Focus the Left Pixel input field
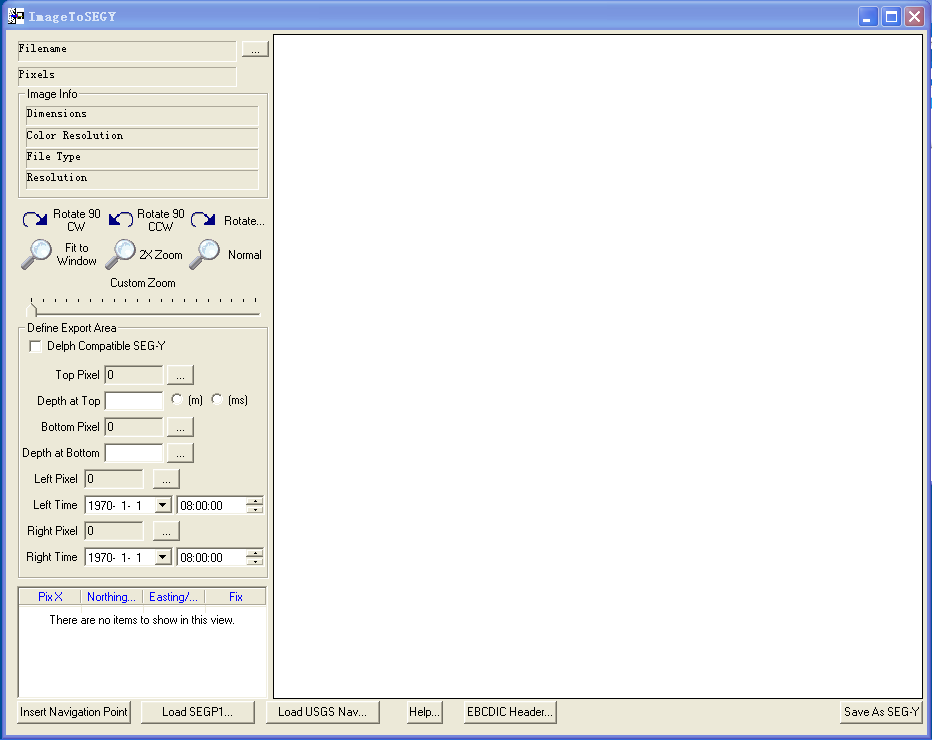Image resolution: width=932 pixels, height=740 pixels. coord(114,479)
